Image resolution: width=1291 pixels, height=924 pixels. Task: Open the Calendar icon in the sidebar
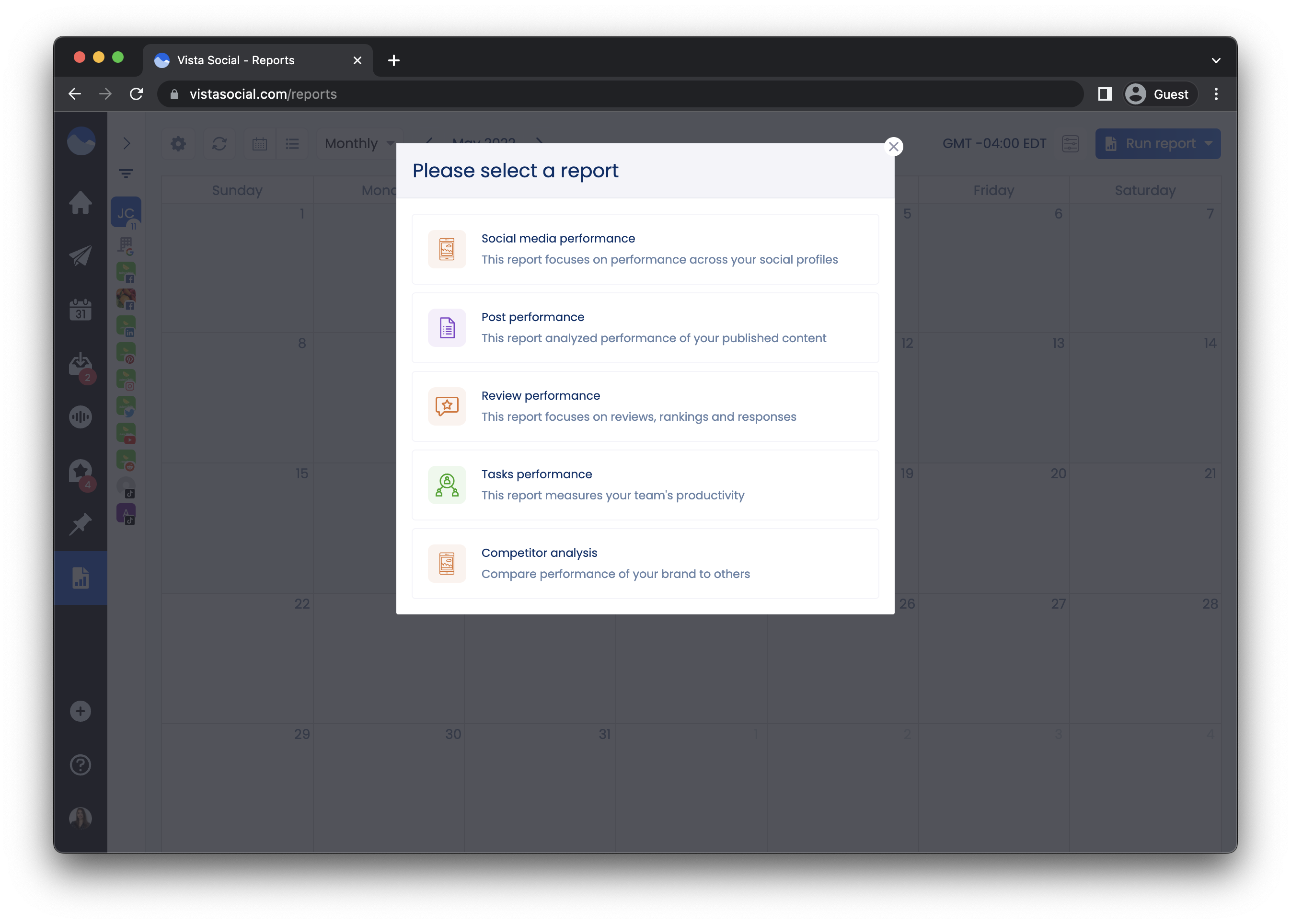(x=81, y=309)
